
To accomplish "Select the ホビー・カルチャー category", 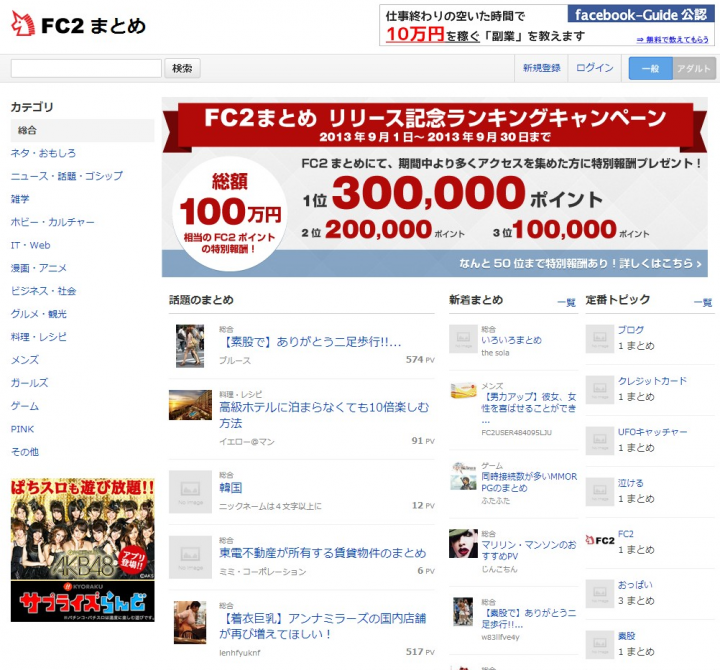I will click(52, 222).
